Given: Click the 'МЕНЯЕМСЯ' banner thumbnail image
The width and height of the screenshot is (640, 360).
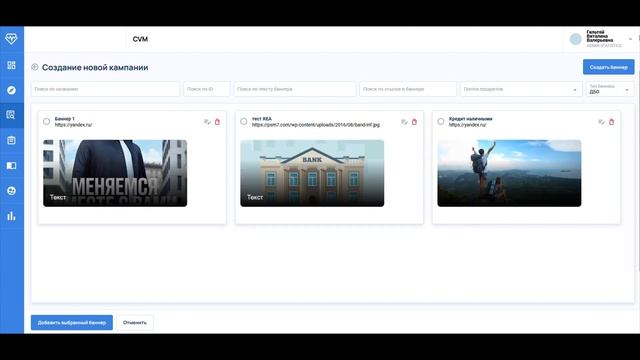Looking at the screenshot, I should (115, 173).
